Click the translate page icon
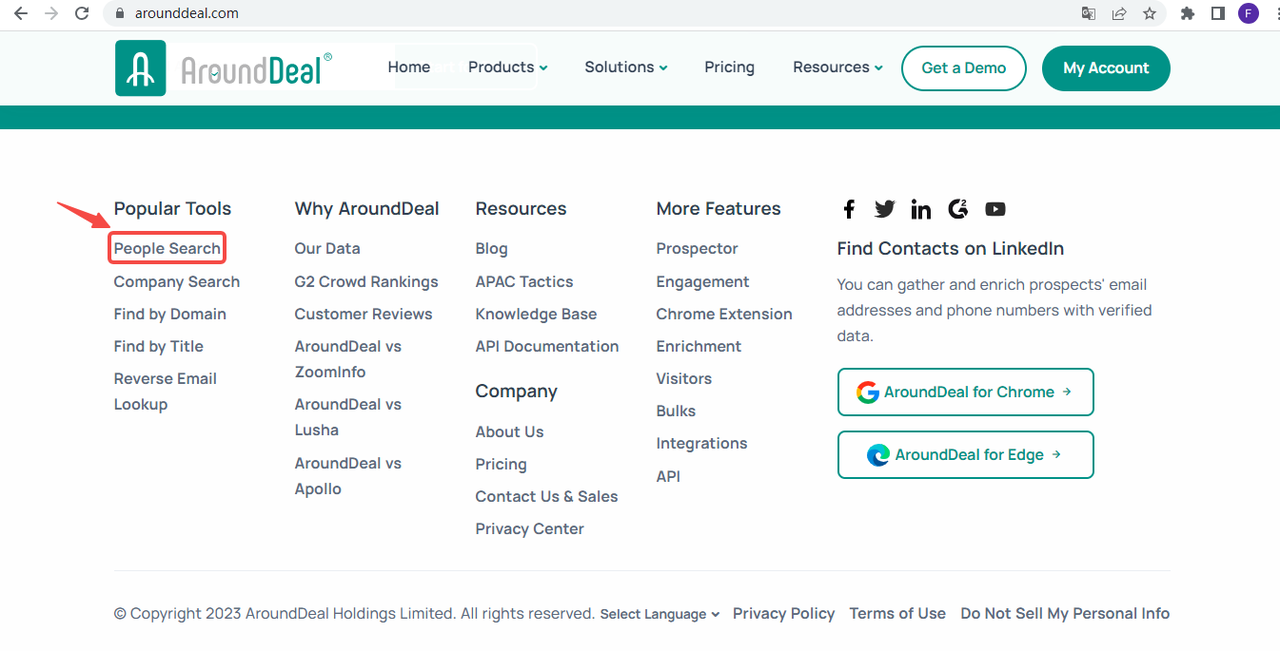 coord(1089,14)
